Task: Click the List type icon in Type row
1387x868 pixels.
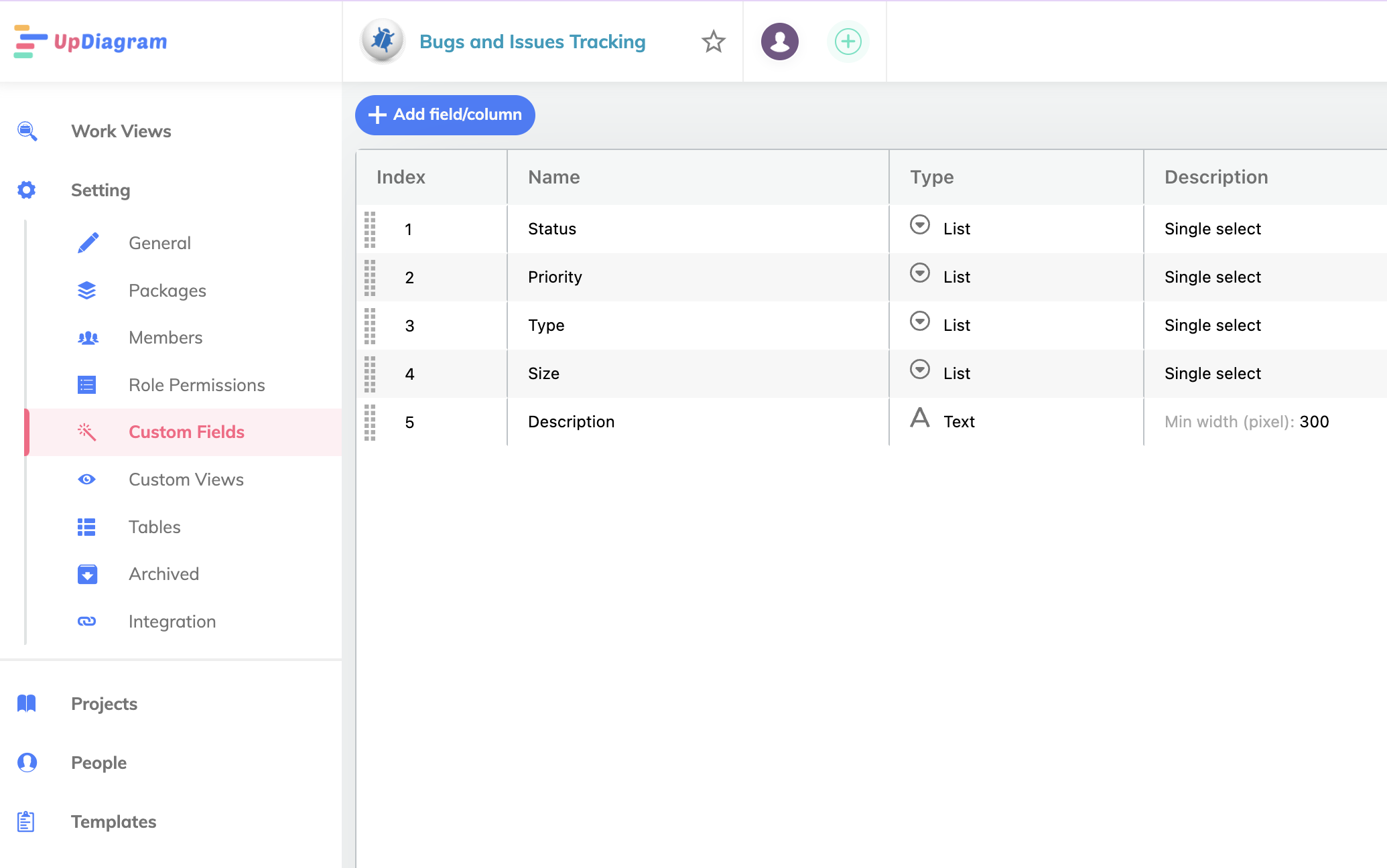Action: (920, 321)
